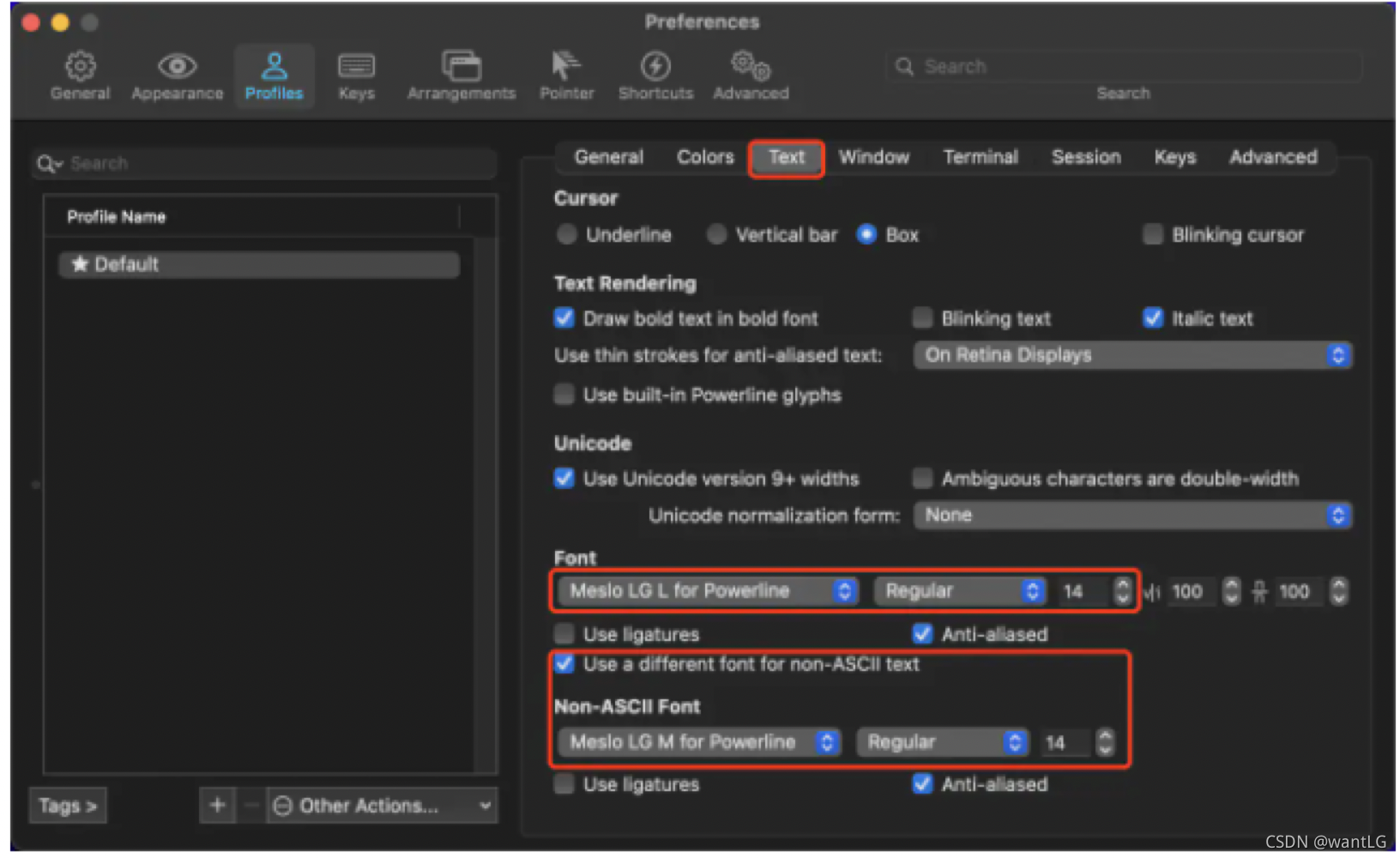This screenshot has height=858, width=1400.
Task: Focus the toolbar Search field
Action: pyautogui.click(x=1124, y=66)
